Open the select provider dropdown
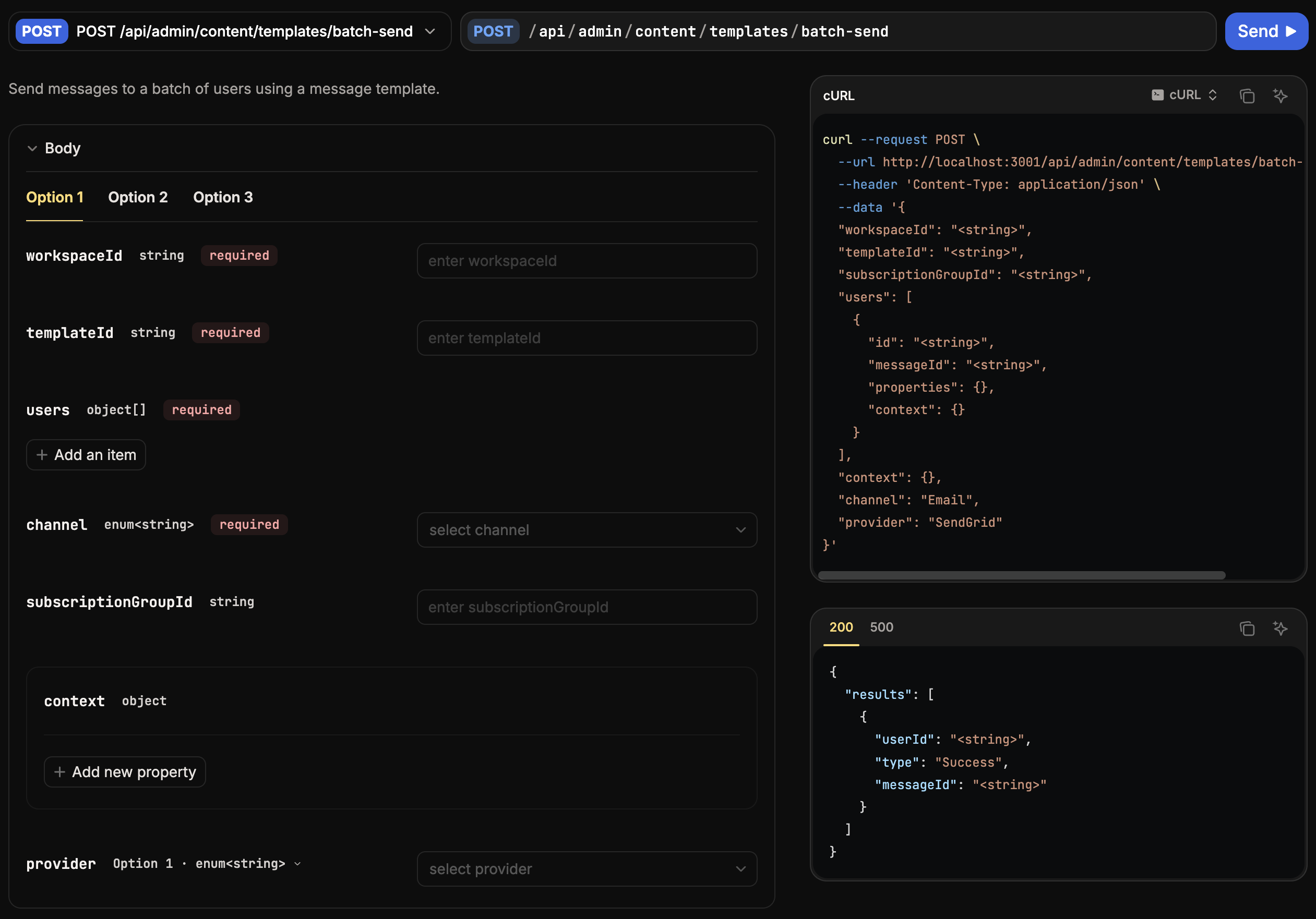This screenshot has height=919, width=1316. [587, 868]
